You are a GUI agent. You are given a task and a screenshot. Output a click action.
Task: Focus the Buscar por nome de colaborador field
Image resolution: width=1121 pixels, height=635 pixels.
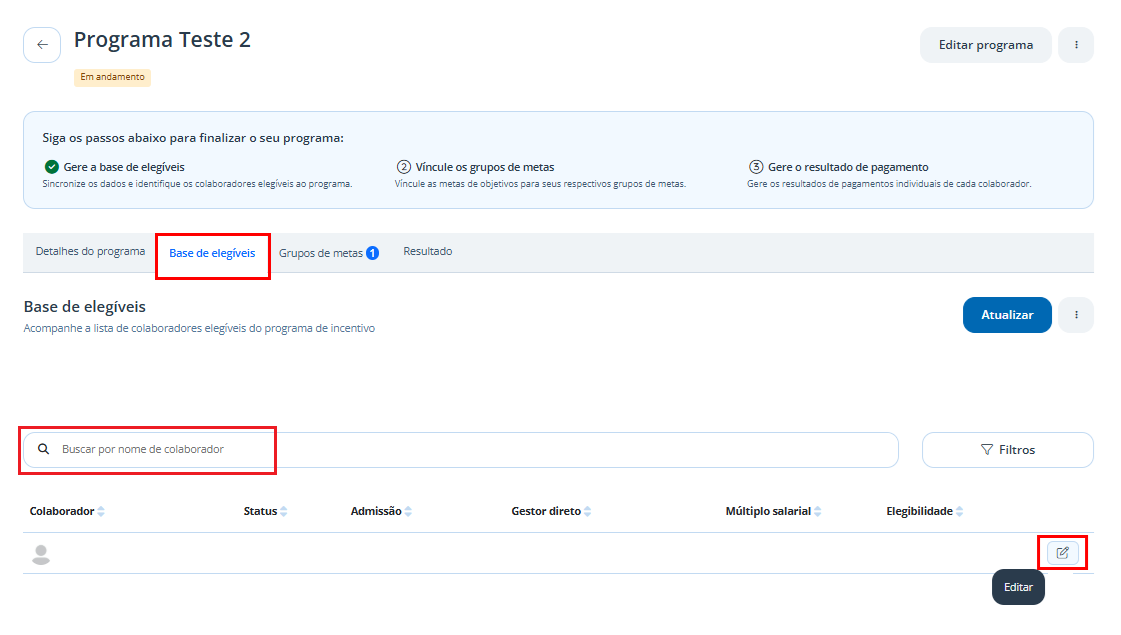(460, 450)
